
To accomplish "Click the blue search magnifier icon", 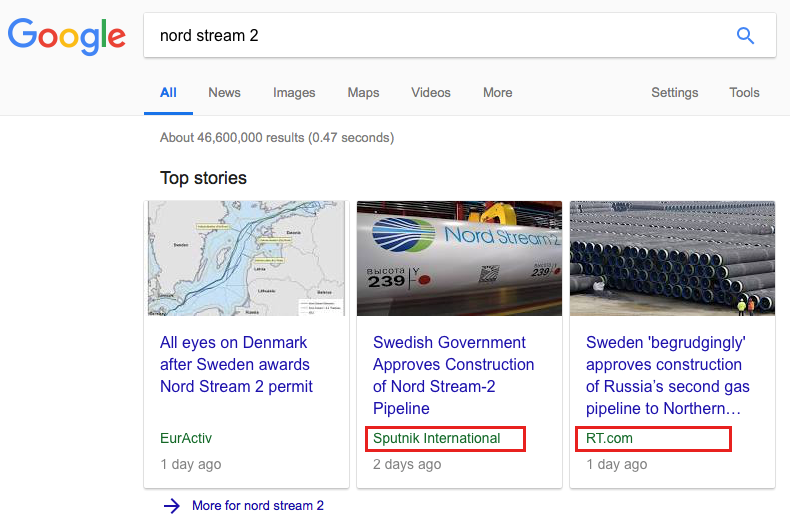I will 745,36.
